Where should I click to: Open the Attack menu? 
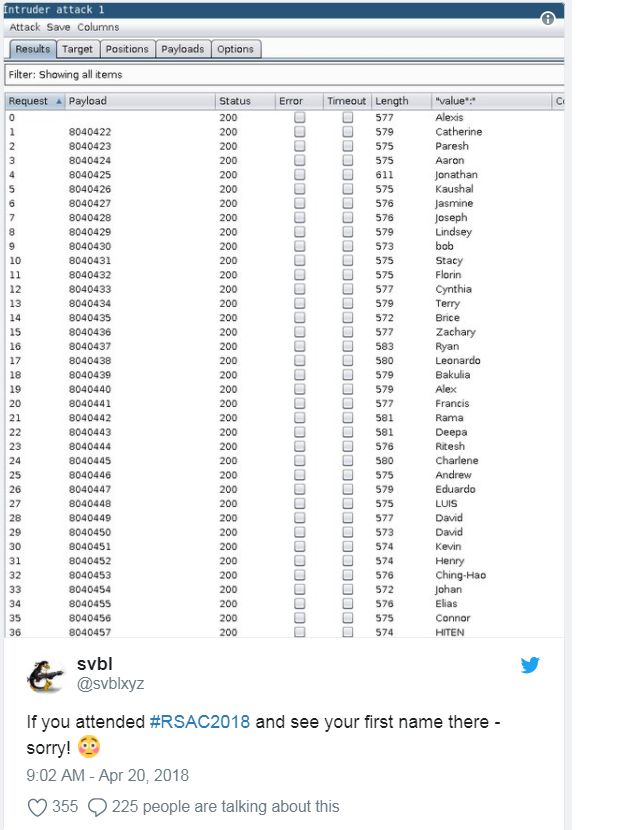pos(25,27)
